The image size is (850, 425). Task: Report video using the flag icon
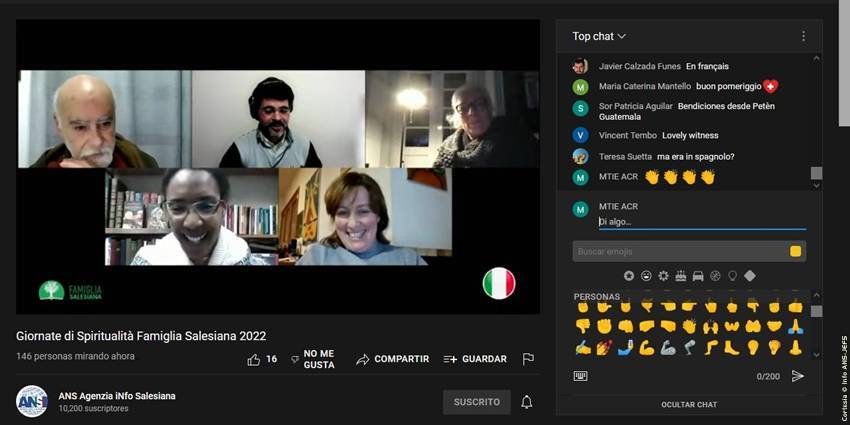pos(528,359)
